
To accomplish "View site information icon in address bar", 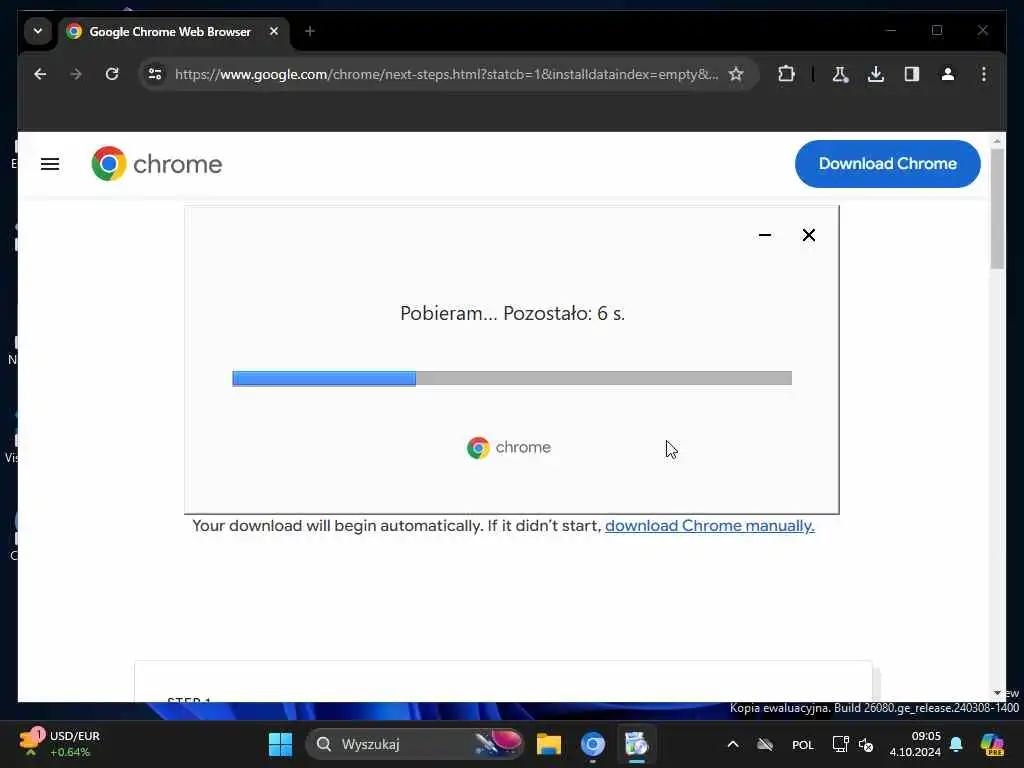I will 155,74.
